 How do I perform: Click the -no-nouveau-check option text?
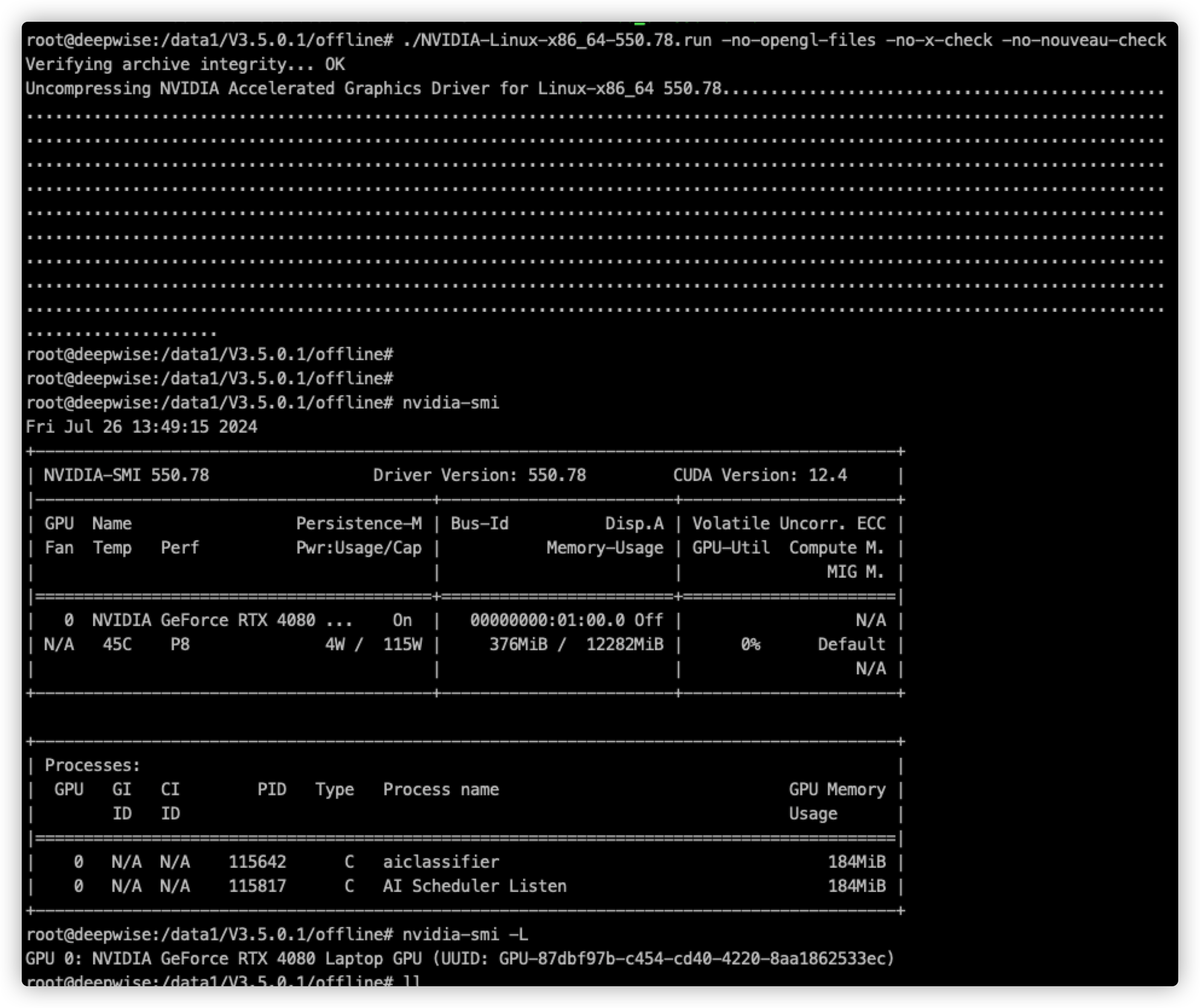point(1083,40)
